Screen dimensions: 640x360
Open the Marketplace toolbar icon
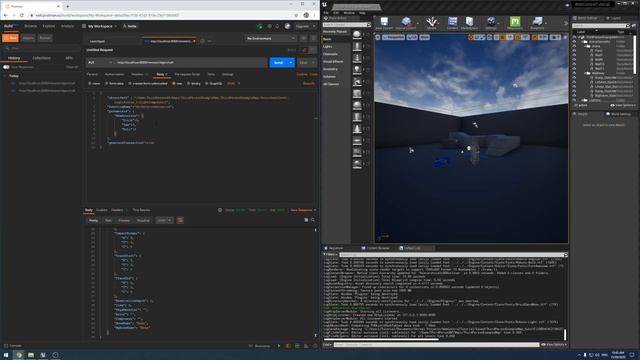click(x=469, y=22)
